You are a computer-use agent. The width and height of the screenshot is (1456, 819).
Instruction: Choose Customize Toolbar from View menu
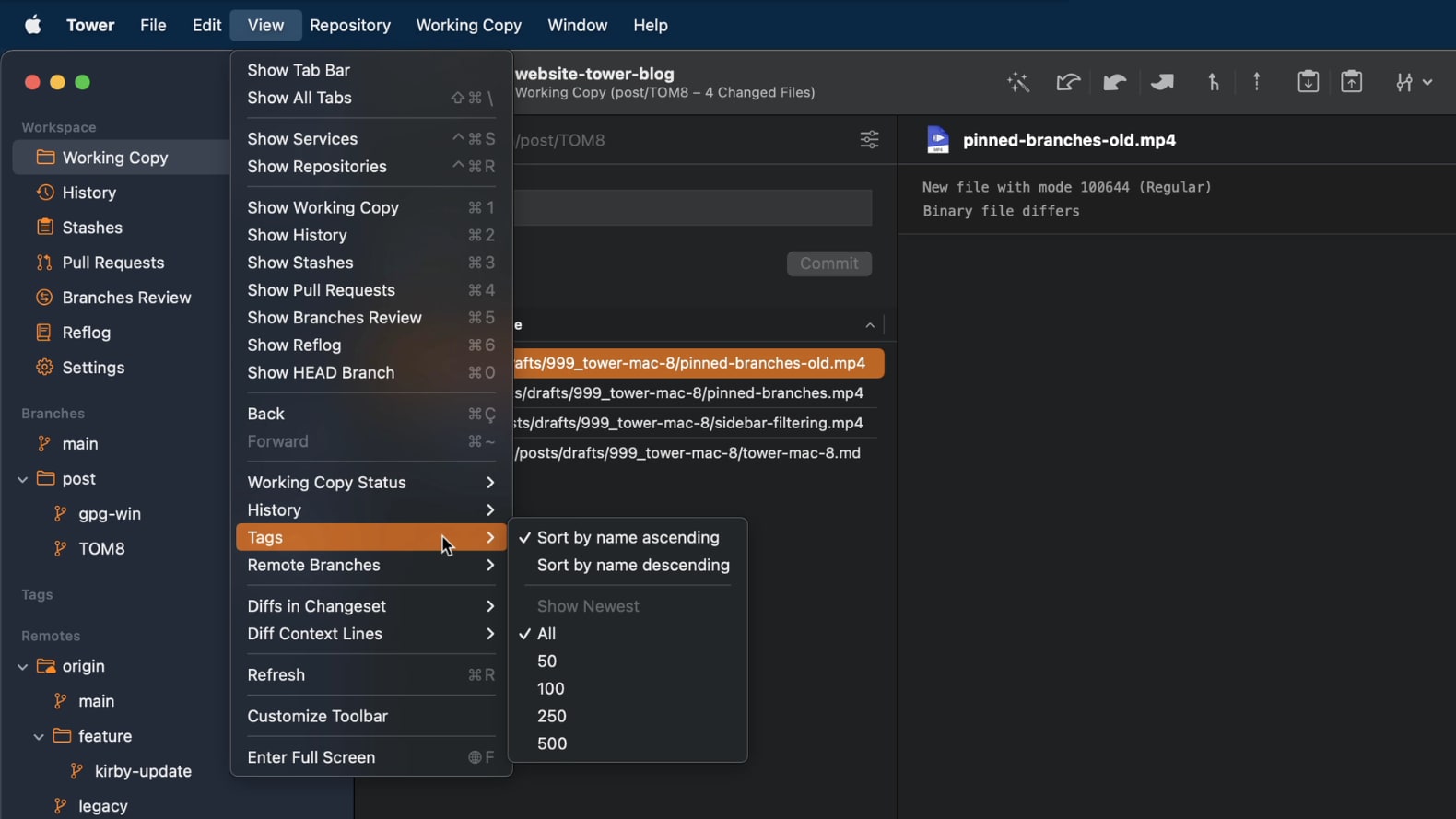tap(317, 717)
